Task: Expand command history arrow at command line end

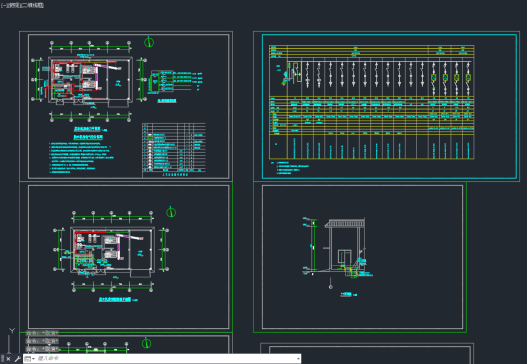Action: pos(298,359)
